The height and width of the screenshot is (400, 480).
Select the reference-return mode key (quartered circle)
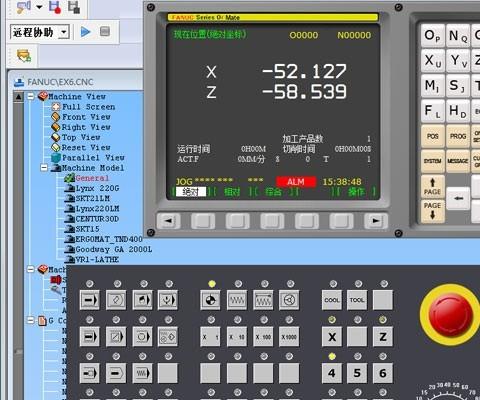pyautogui.click(x=210, y=300)
